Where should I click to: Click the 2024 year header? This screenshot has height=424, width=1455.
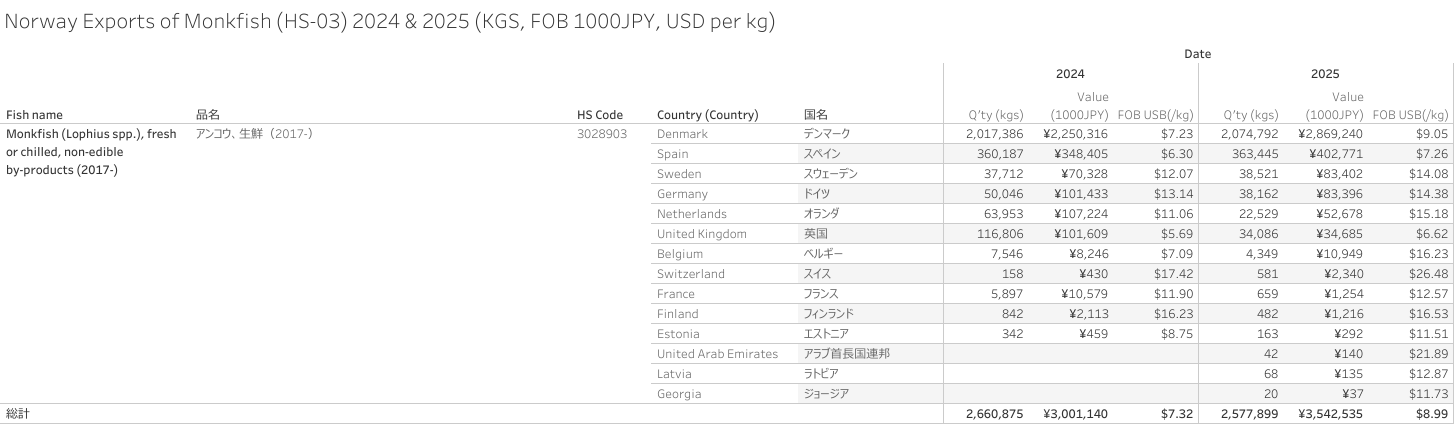pyautogui.click(x=1070, y=74)
